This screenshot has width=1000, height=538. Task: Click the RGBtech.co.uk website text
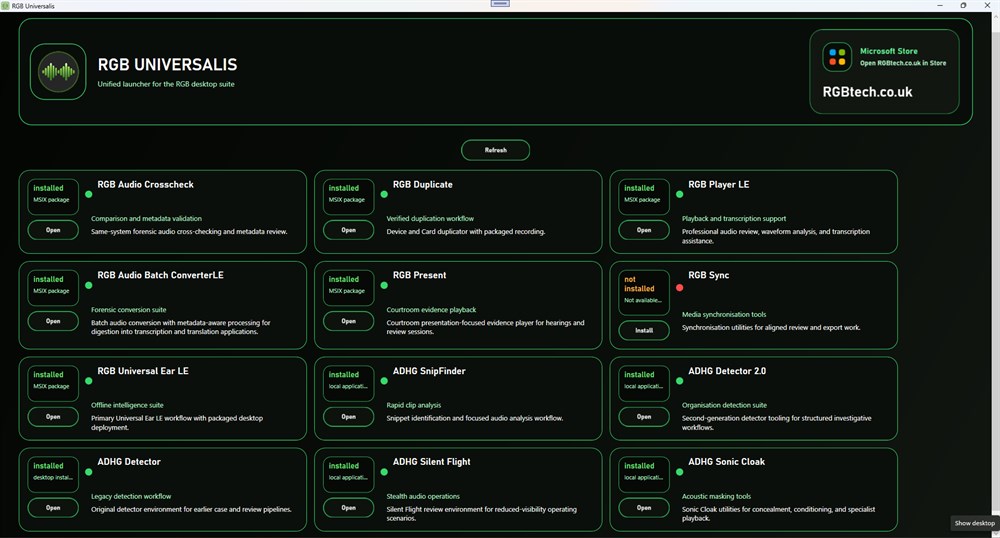(867, 92)
